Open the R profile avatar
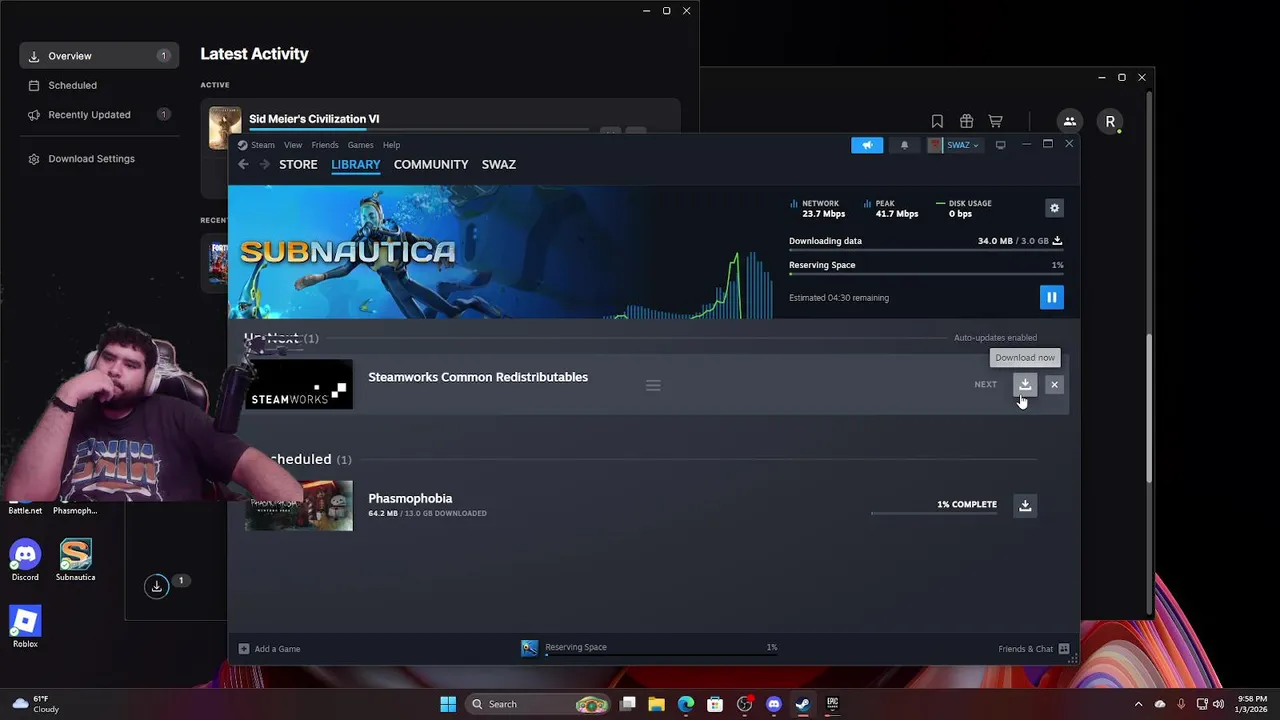 point(1110,122)
